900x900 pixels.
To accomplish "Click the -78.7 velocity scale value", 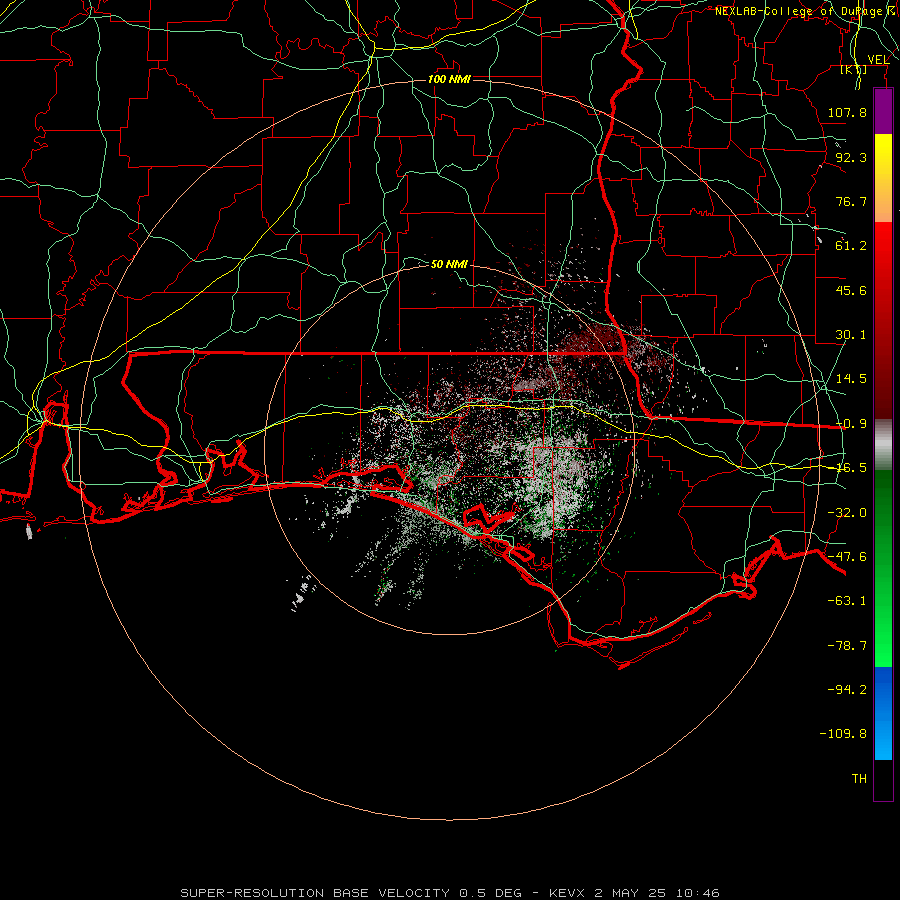I will [847, 646].
